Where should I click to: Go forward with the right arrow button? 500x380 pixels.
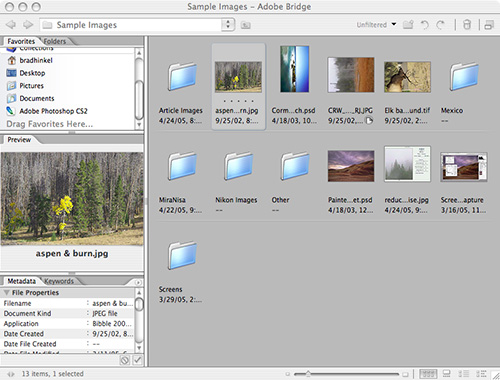point(28,25)
